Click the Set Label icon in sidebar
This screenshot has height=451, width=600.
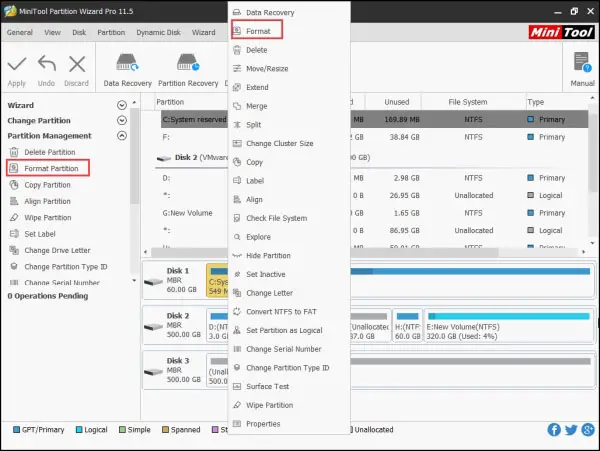pyautogui.click(x=14, y=234)
